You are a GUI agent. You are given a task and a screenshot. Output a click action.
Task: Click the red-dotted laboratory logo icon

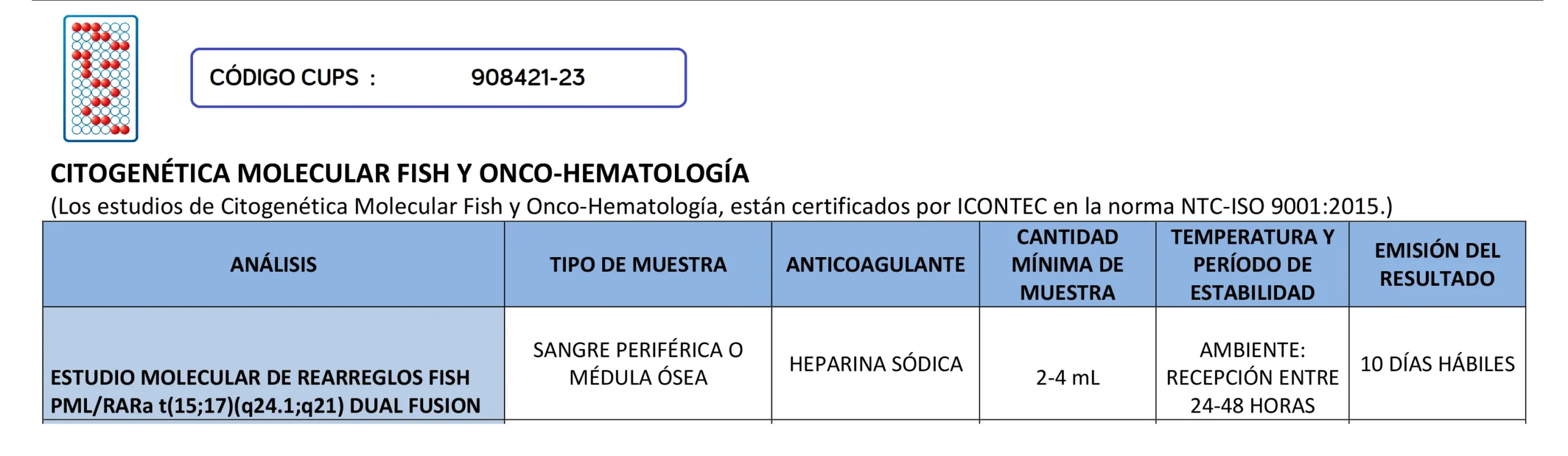click(x=100, y=78)
